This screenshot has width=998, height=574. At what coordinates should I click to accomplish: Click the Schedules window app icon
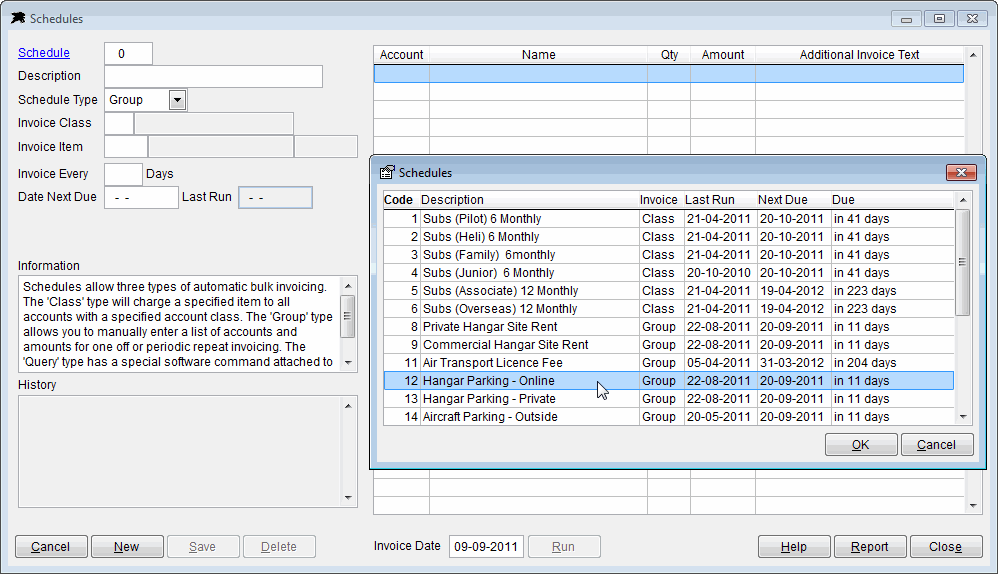18,18
